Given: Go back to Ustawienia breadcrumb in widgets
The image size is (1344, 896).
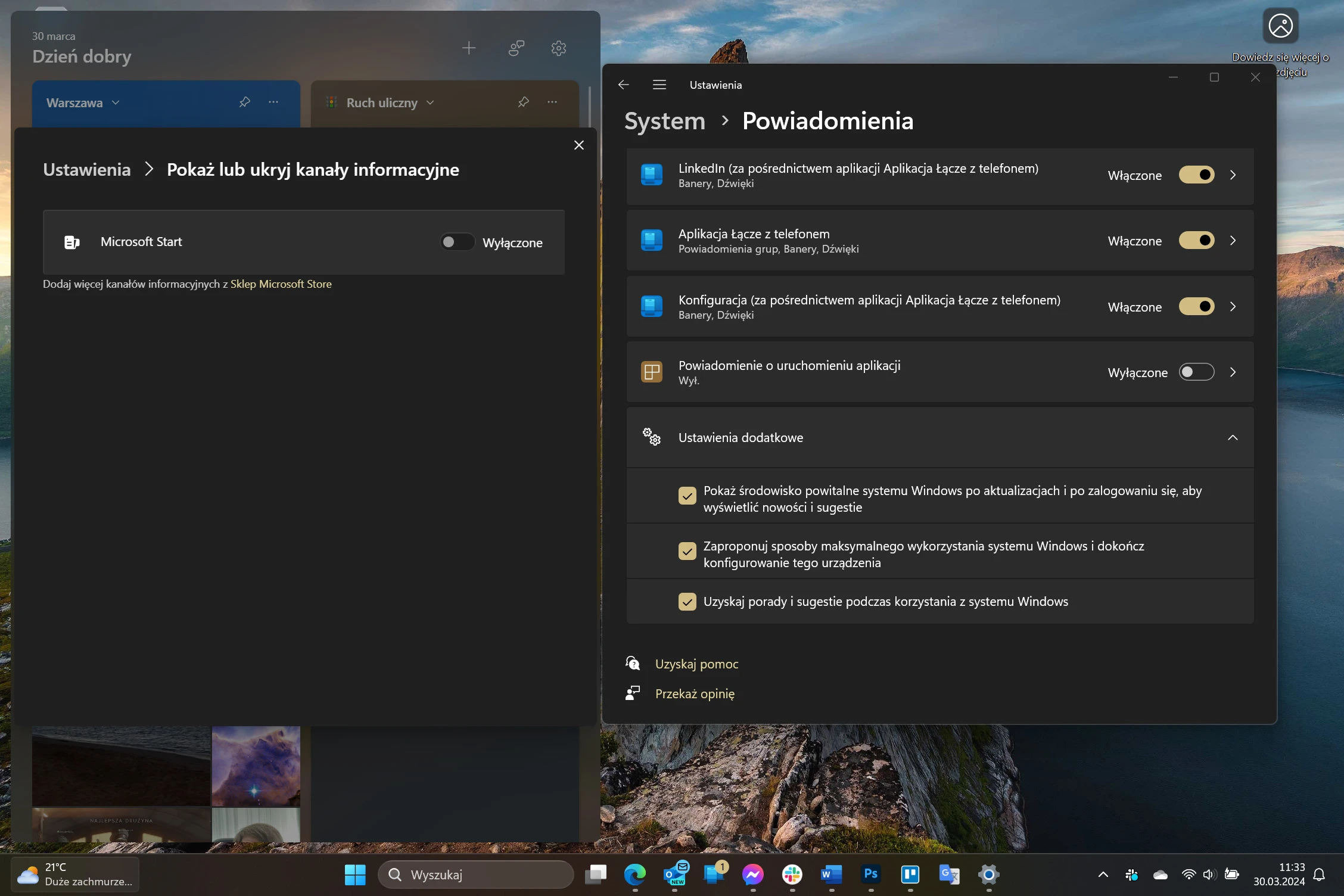Looking at the screenshot, I should 86,170.
